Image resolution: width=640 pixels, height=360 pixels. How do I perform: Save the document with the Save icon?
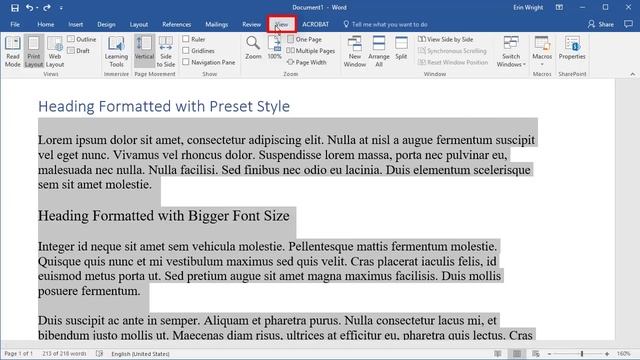coord(15,8)
